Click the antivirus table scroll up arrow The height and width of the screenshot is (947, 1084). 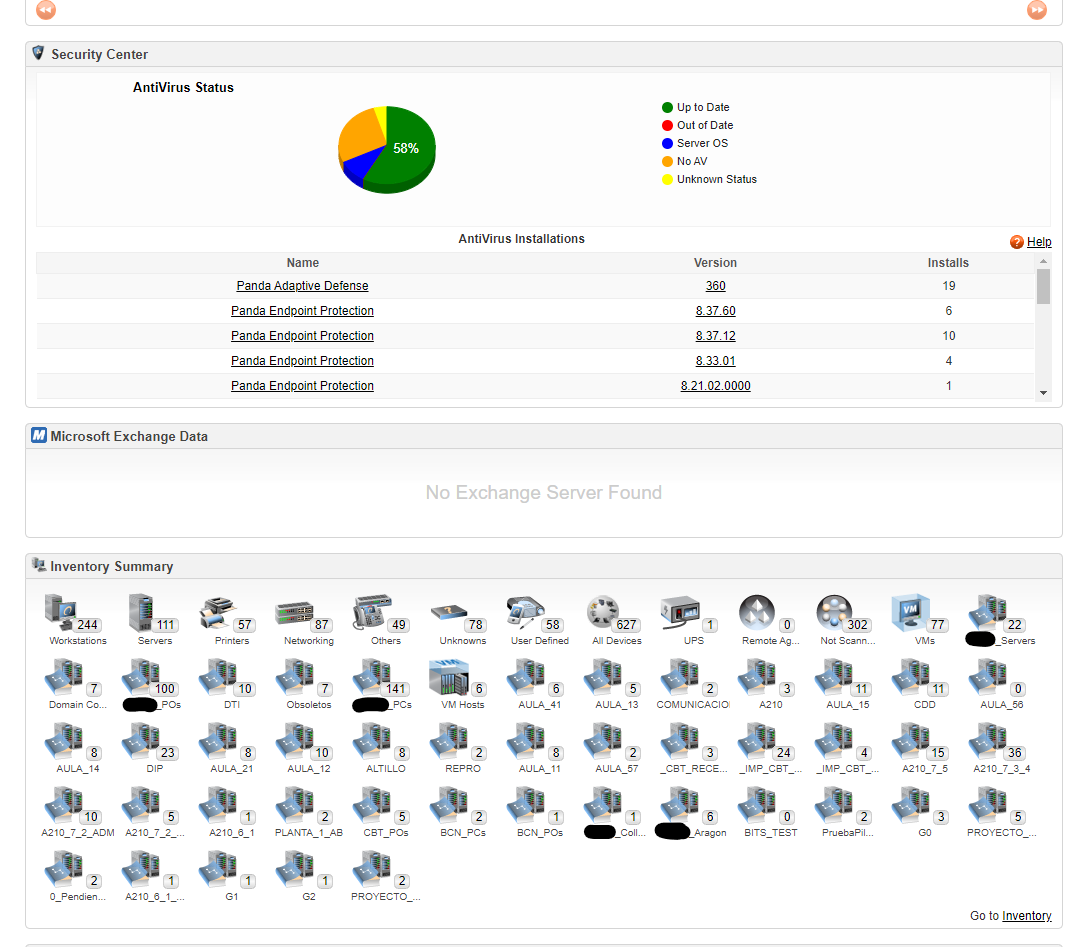pyautogui.click(x=1043, y=261)
